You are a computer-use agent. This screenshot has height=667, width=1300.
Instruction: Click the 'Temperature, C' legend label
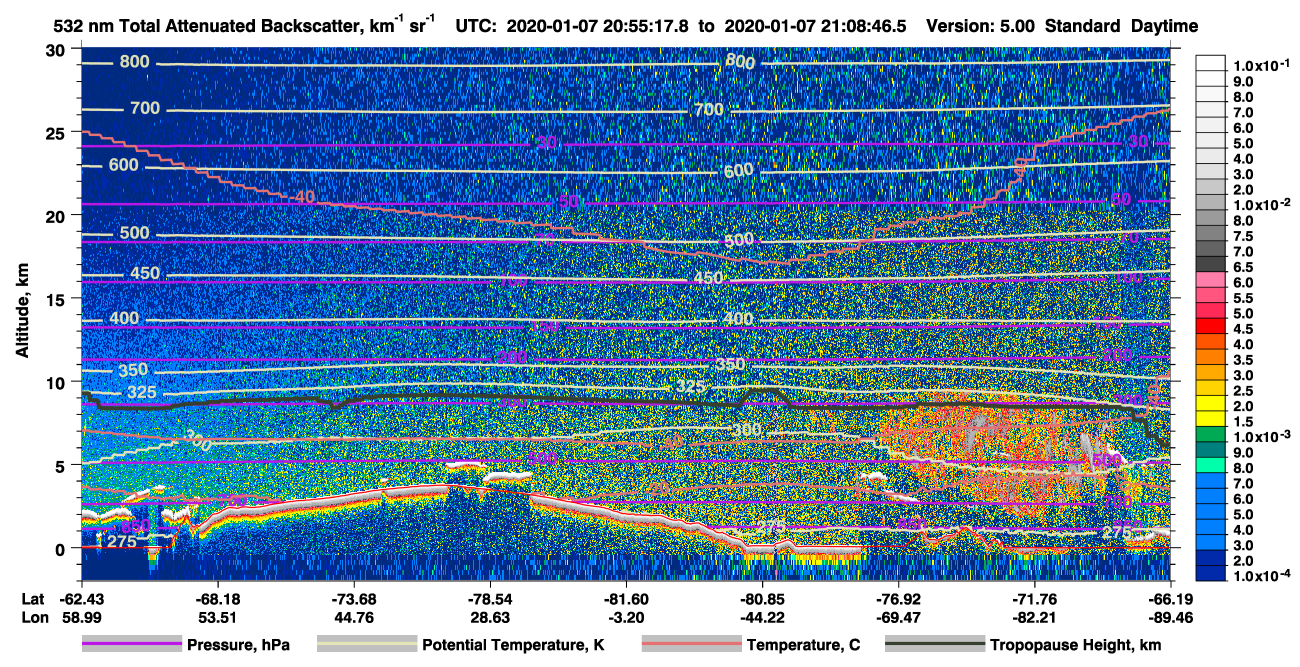point(803,646)
